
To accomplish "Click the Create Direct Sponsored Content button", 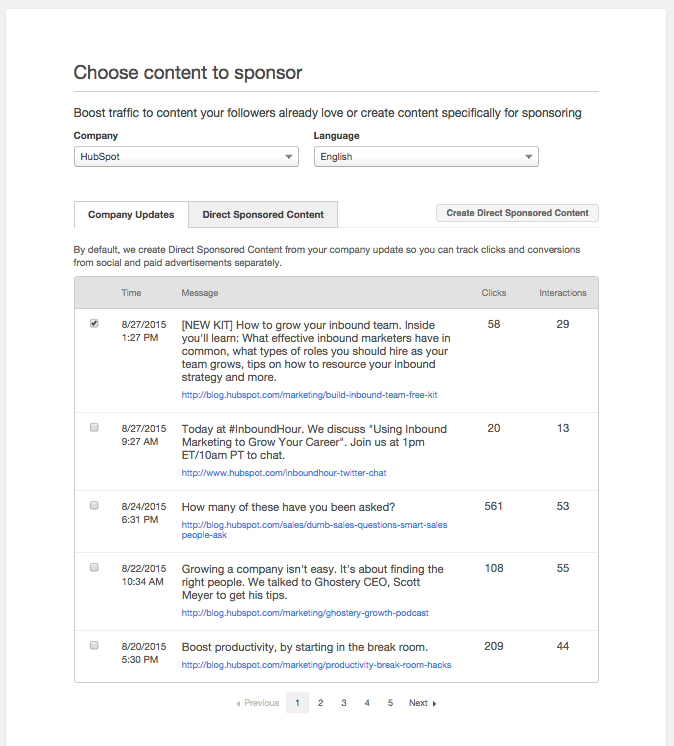I will [517, 213].
